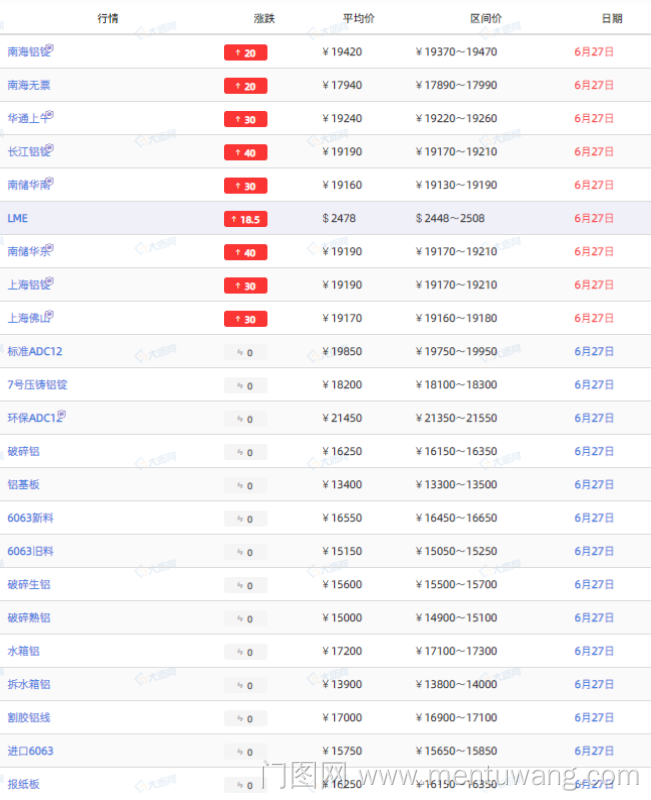Viewport: 651px width, 800px height.
Task: Click the 6月27日 date in 水箱铝 row
Action: (594, 651)
